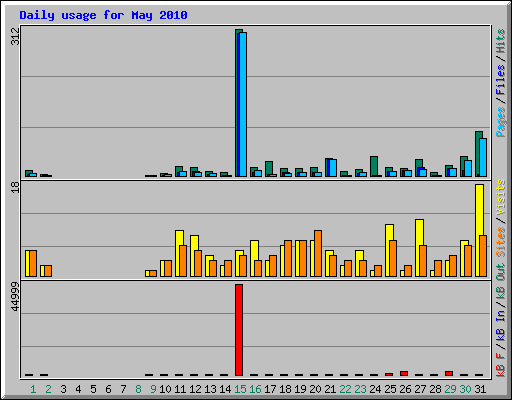Click day label 31 on the x-axis

click(x=480, y=389)
